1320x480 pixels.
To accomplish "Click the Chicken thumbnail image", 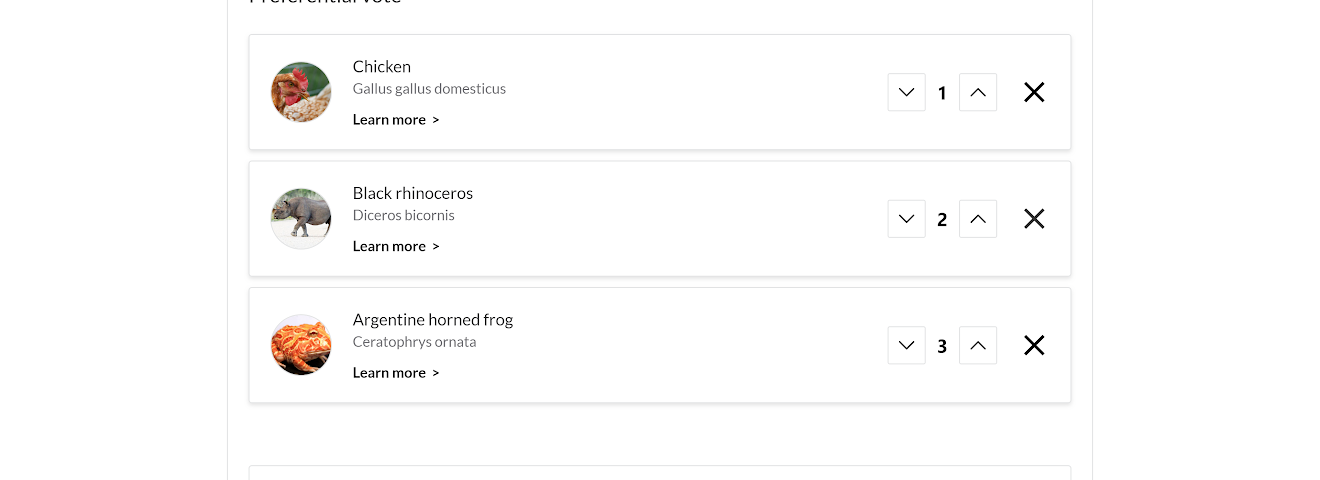I will click(301, 92).
